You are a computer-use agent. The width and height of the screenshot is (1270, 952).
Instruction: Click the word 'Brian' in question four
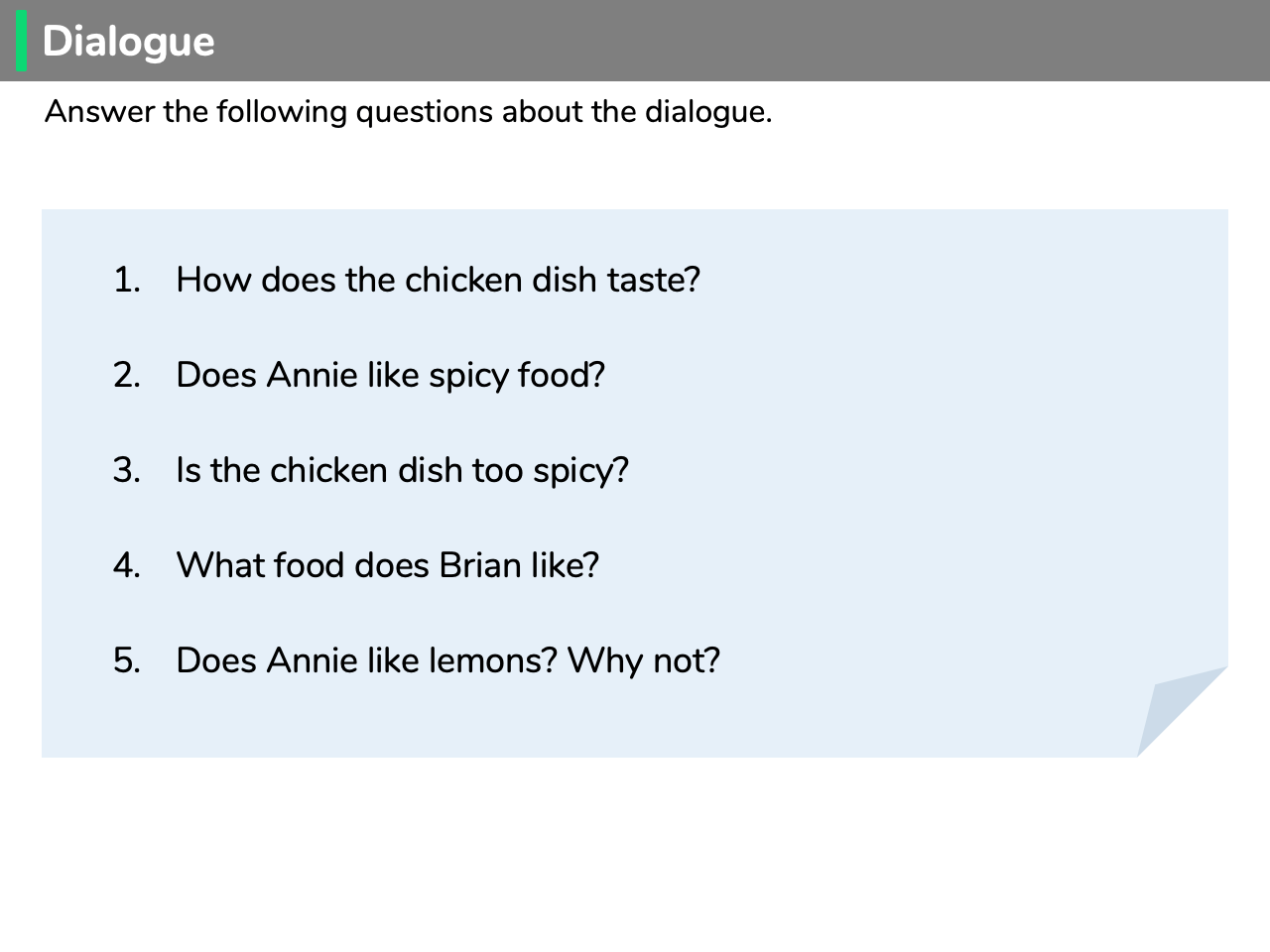pos(480,565)
